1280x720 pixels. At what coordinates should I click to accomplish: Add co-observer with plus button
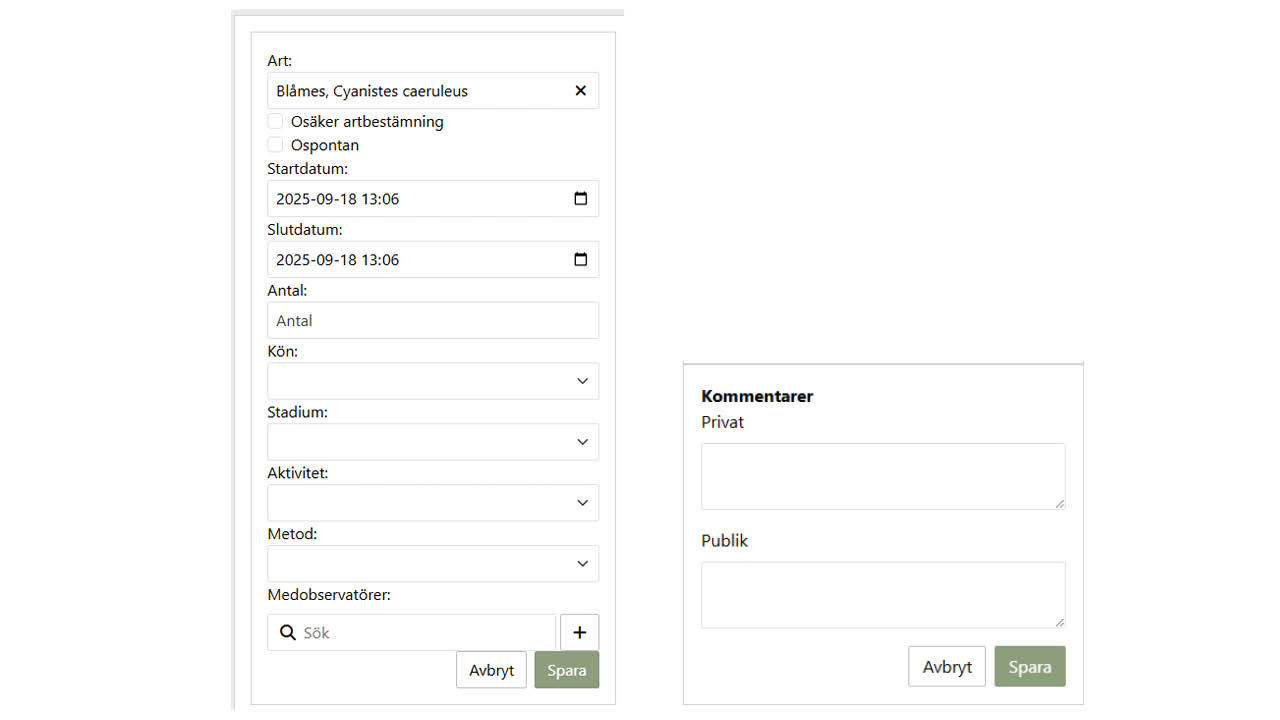580,632
